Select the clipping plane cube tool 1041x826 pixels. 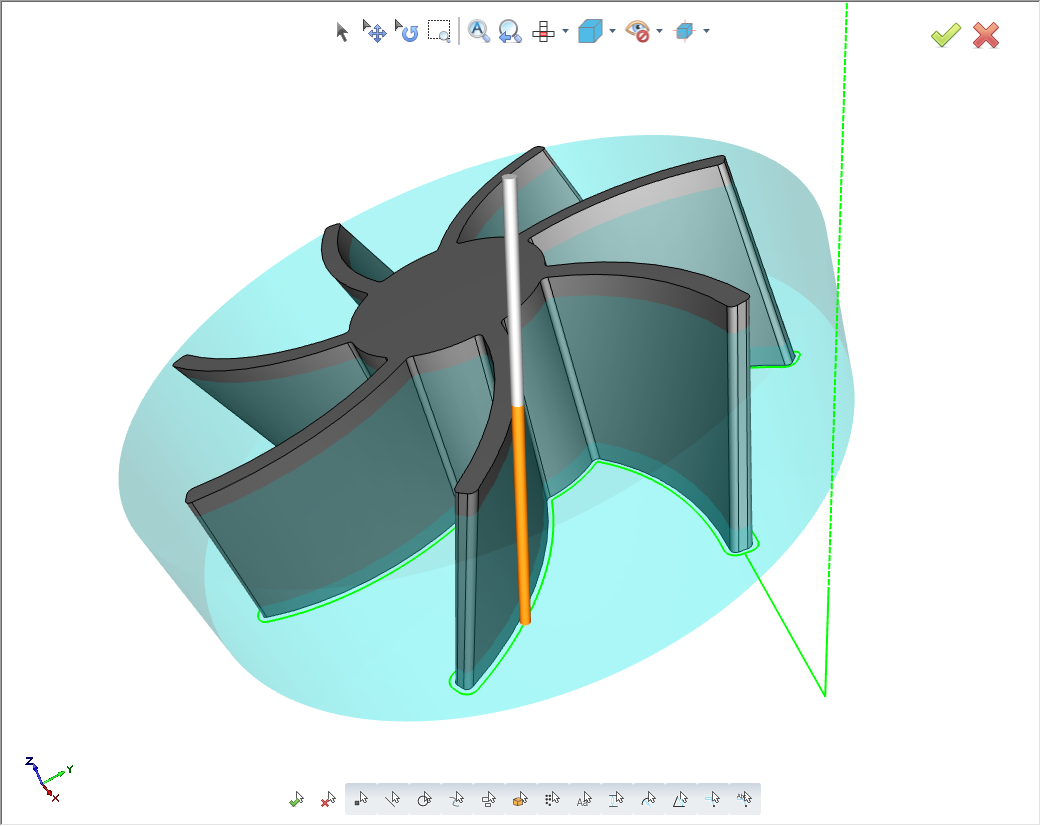point(687,31)
